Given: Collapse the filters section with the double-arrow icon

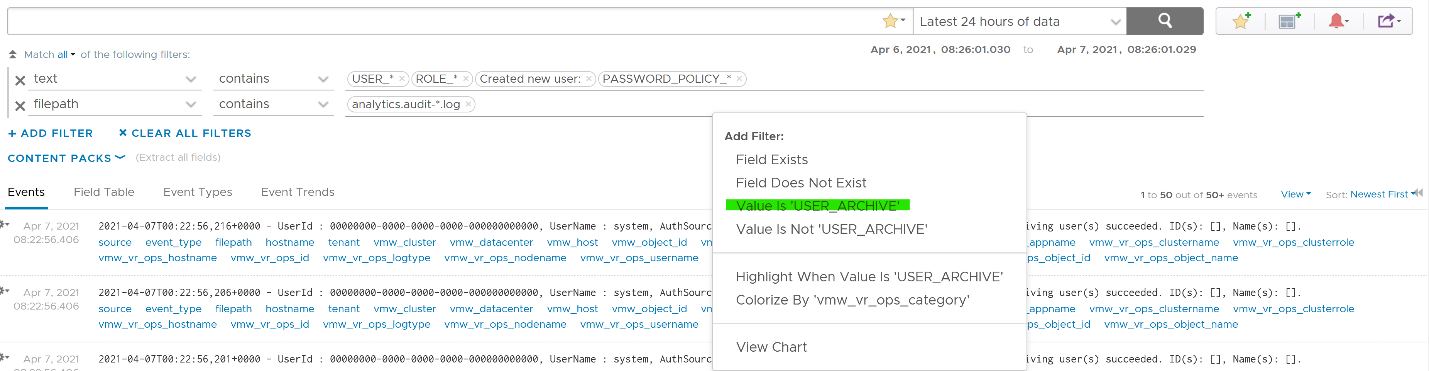Looking at the screenshot, I should click(x=12, y=55).
